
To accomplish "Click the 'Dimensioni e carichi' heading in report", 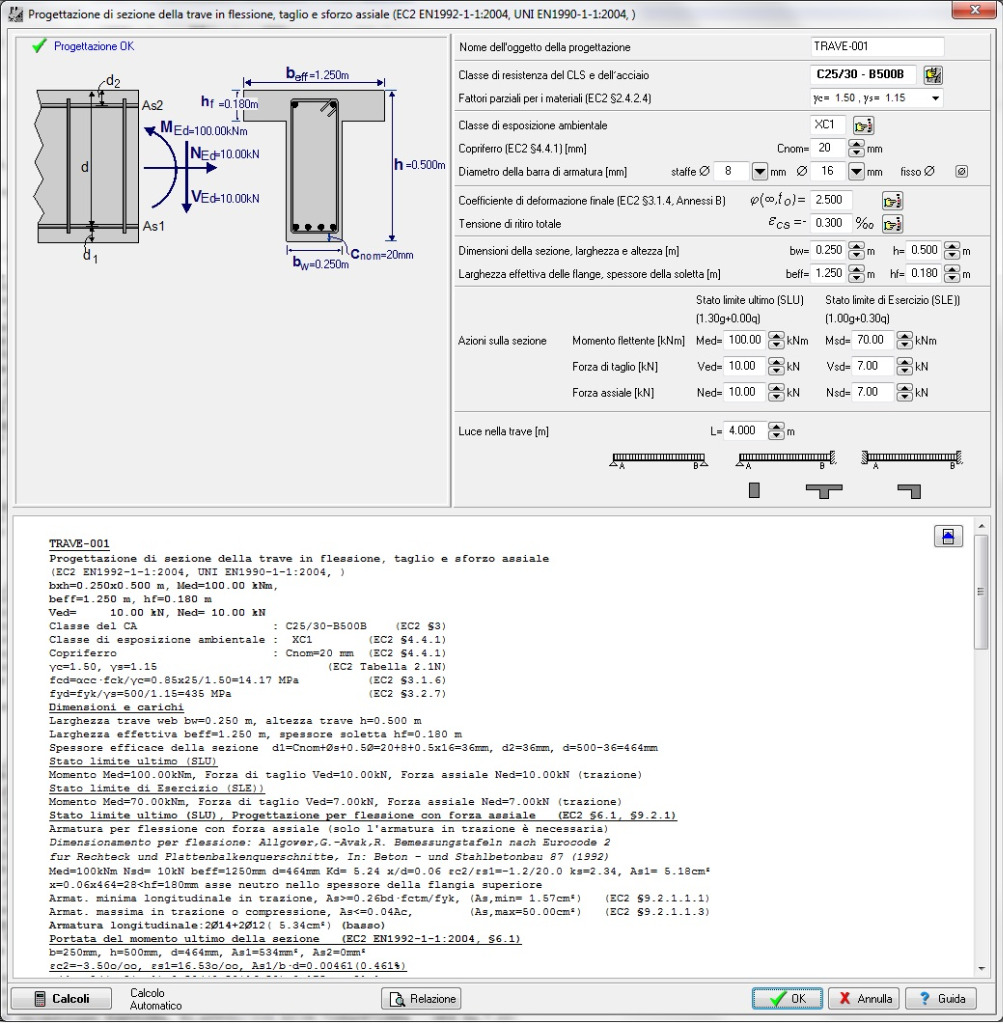I will click(116, 707).
